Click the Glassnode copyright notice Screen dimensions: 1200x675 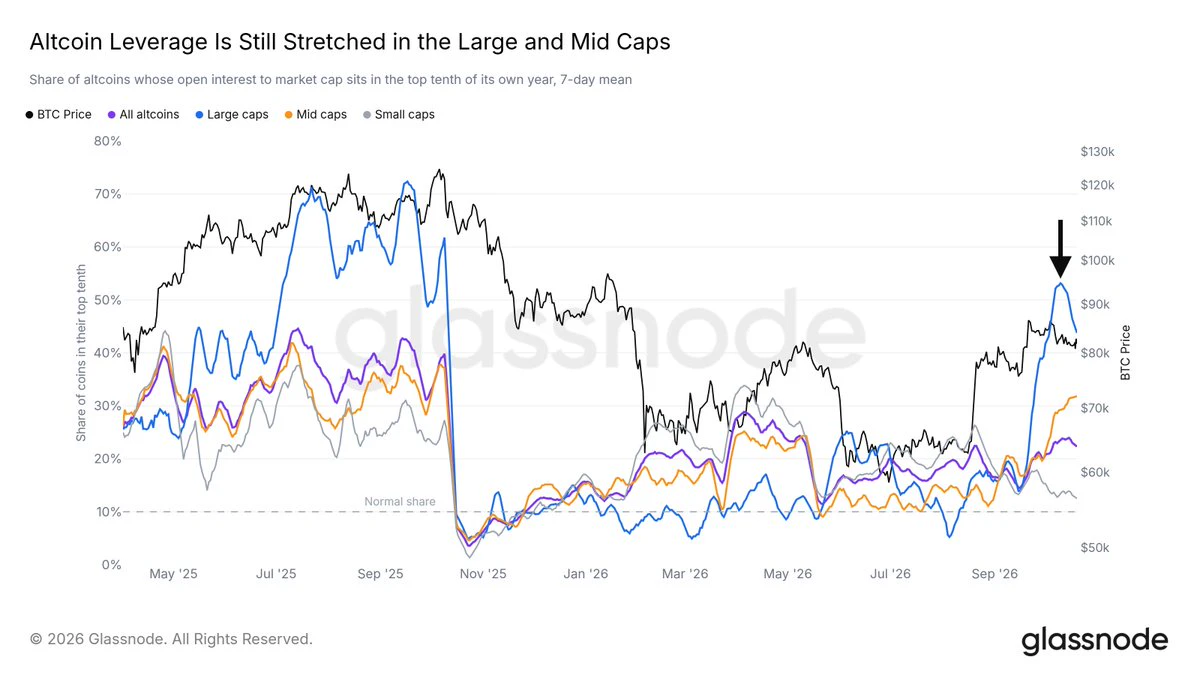(x=171, y=638)
